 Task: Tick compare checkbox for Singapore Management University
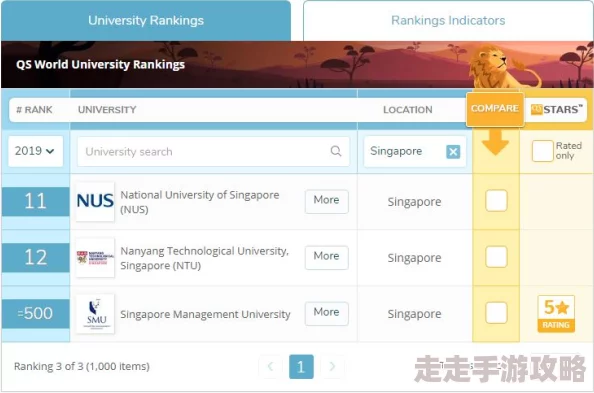pos(496,313)
